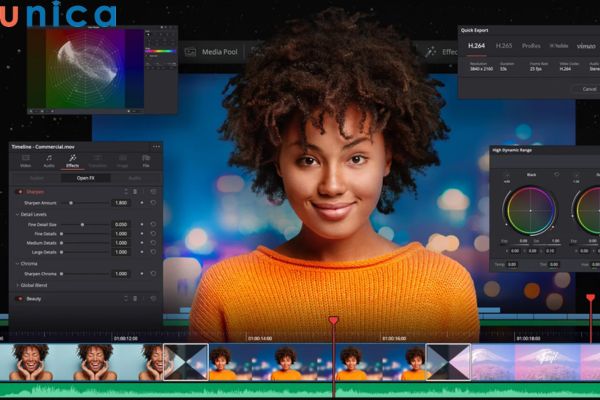Open the Media Pool panel label
600x400 pixels.
(220, 52)
